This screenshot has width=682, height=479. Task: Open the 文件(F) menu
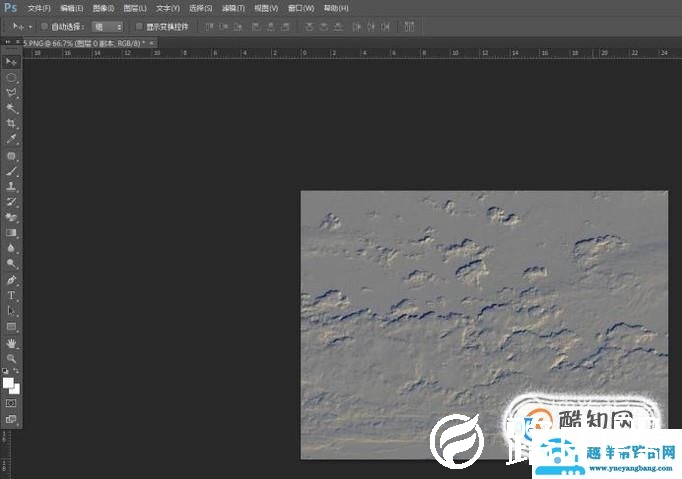click(x=39, y=8)
